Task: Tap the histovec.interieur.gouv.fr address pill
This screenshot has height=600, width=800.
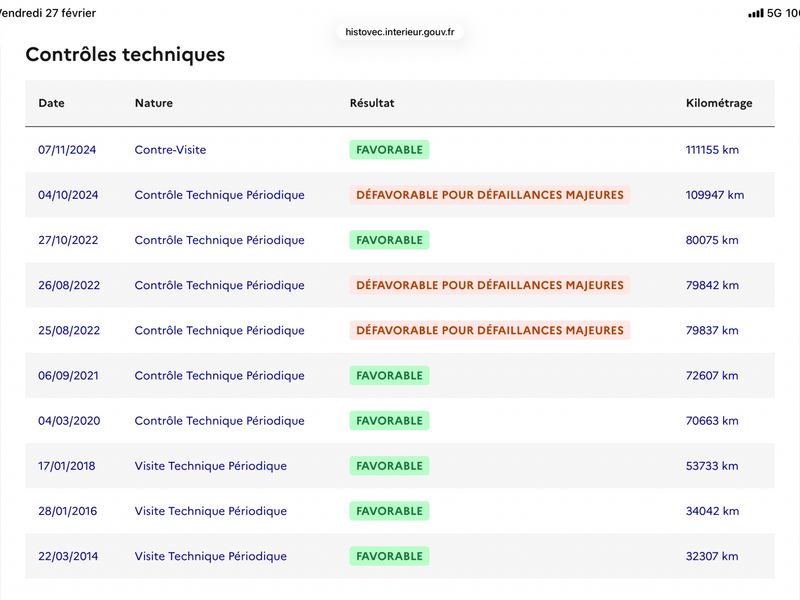Action: click(x=399, y=32)
